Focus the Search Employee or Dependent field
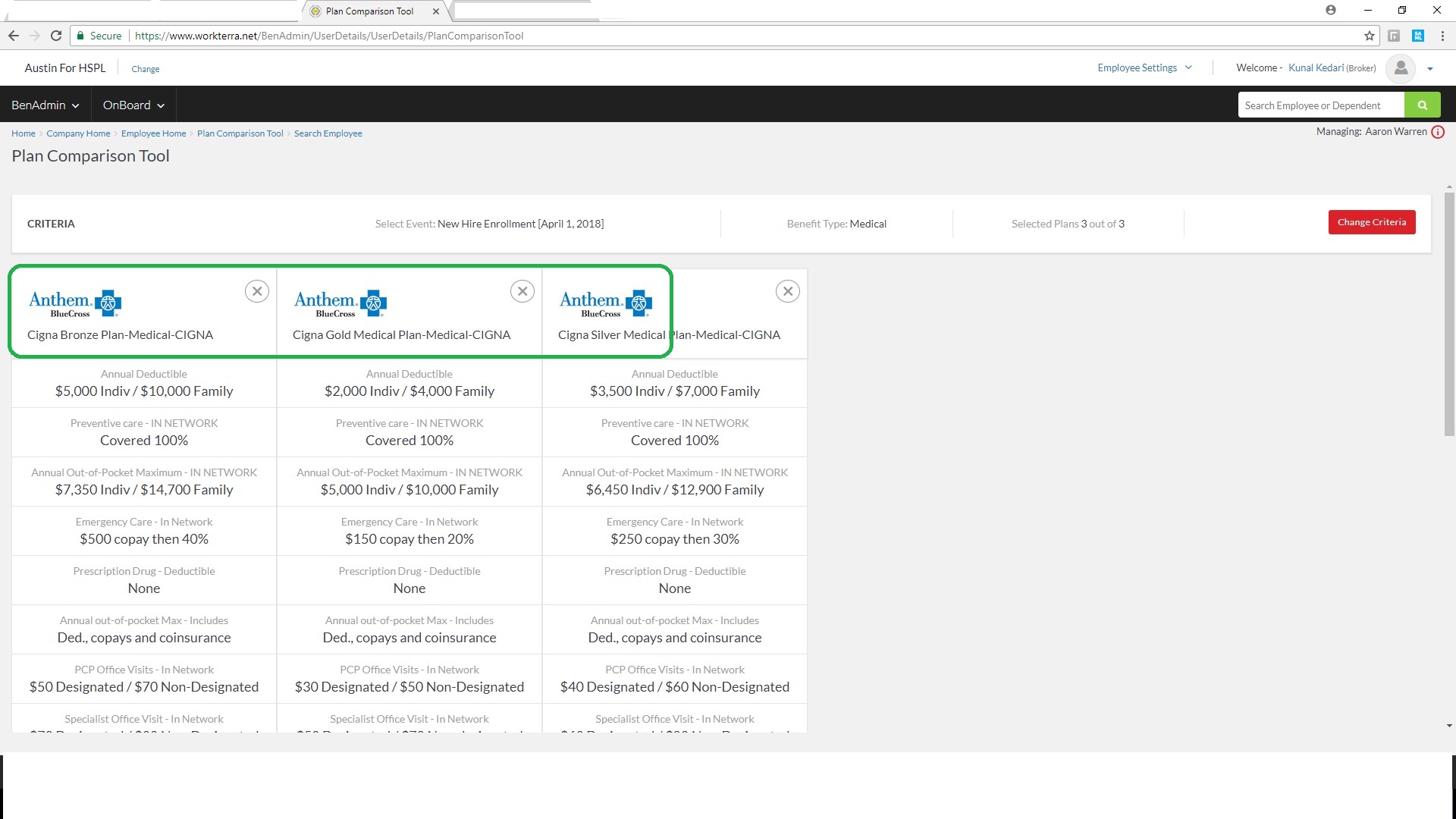The height and width of the screenshot is (819, 1456). (1321, 105)
